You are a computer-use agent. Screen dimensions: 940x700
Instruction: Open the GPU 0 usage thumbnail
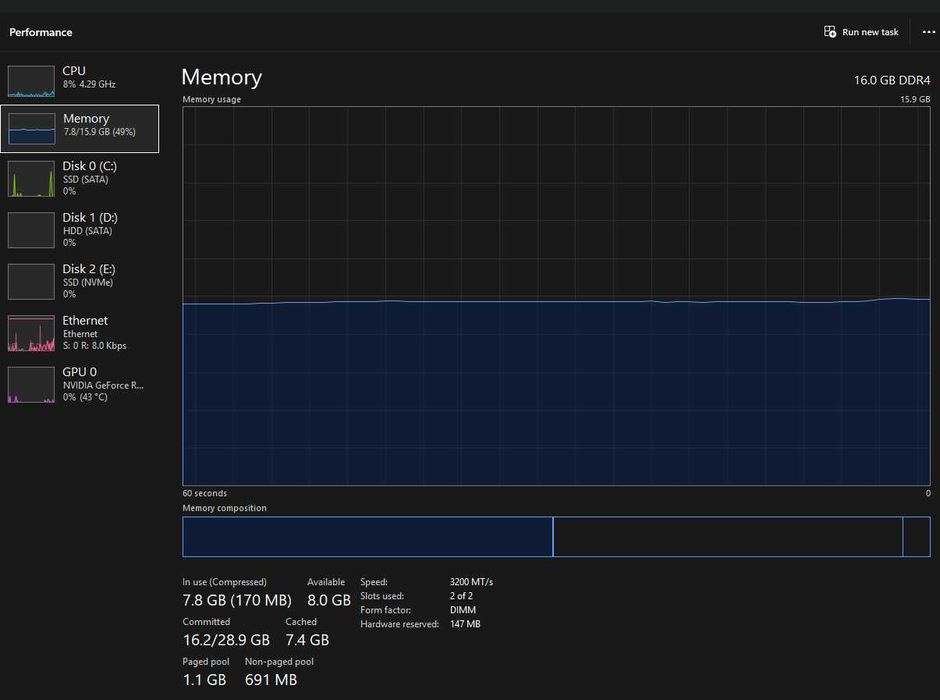[31, 385]
